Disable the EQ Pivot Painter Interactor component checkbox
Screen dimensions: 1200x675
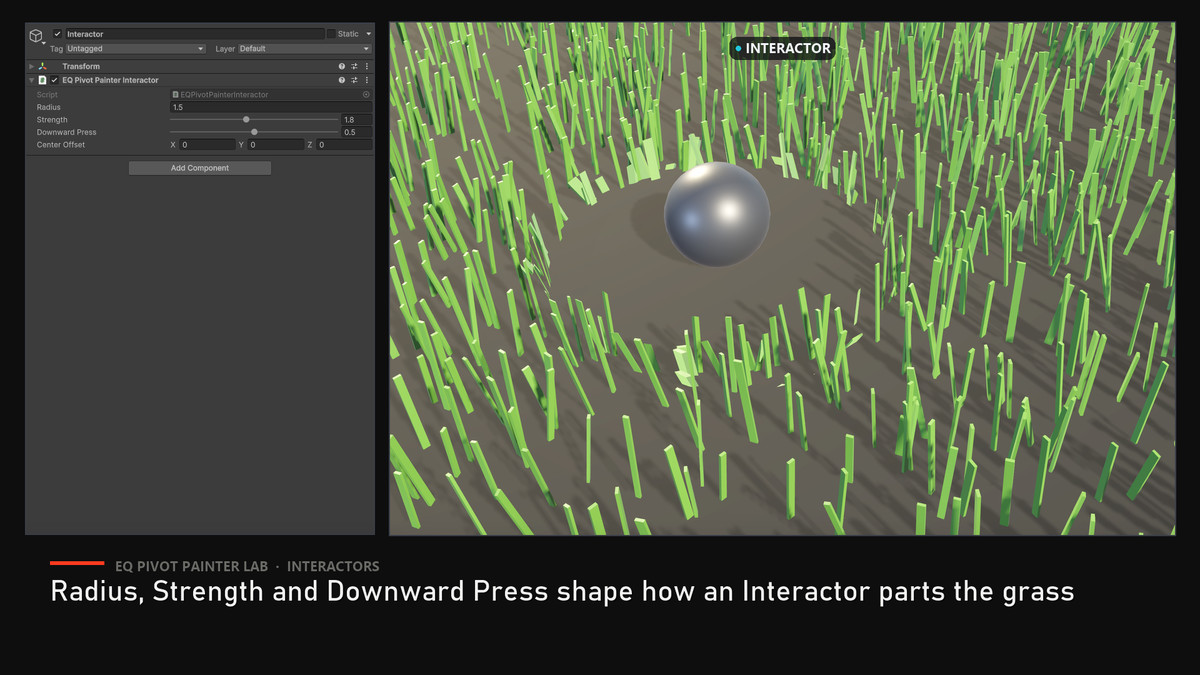[54, 80]
